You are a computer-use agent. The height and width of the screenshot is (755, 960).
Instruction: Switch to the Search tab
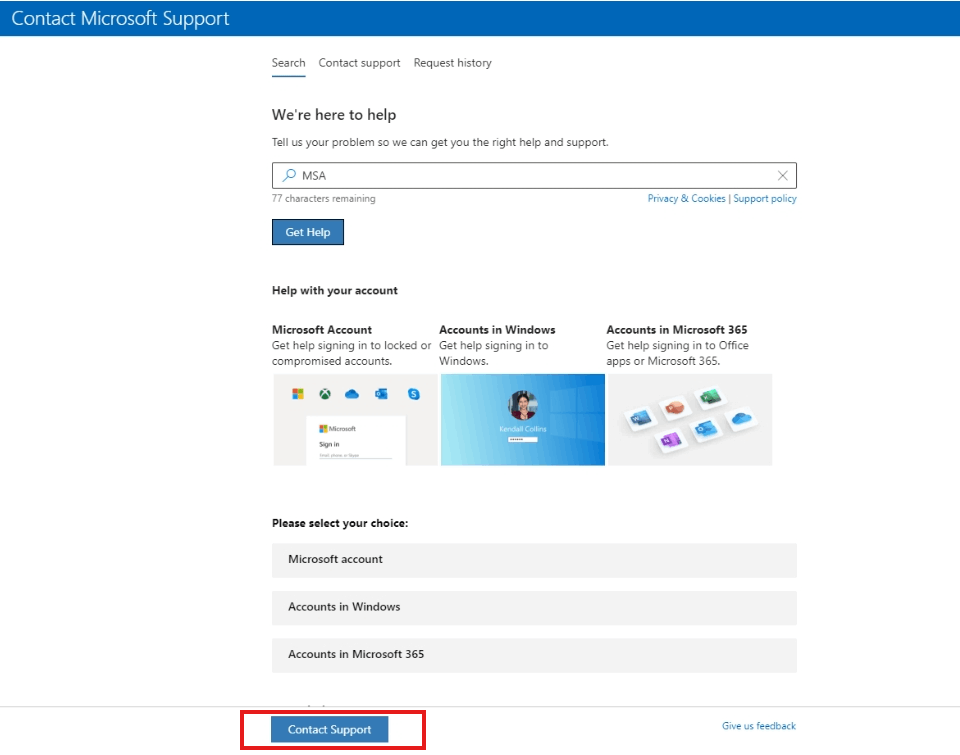288,62
